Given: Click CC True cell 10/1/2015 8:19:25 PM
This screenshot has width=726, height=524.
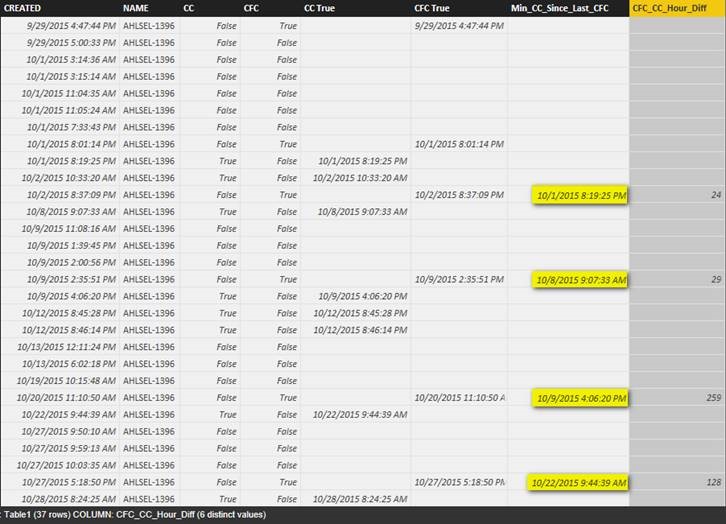Looking at the screenshot, I should pos(363,161).
